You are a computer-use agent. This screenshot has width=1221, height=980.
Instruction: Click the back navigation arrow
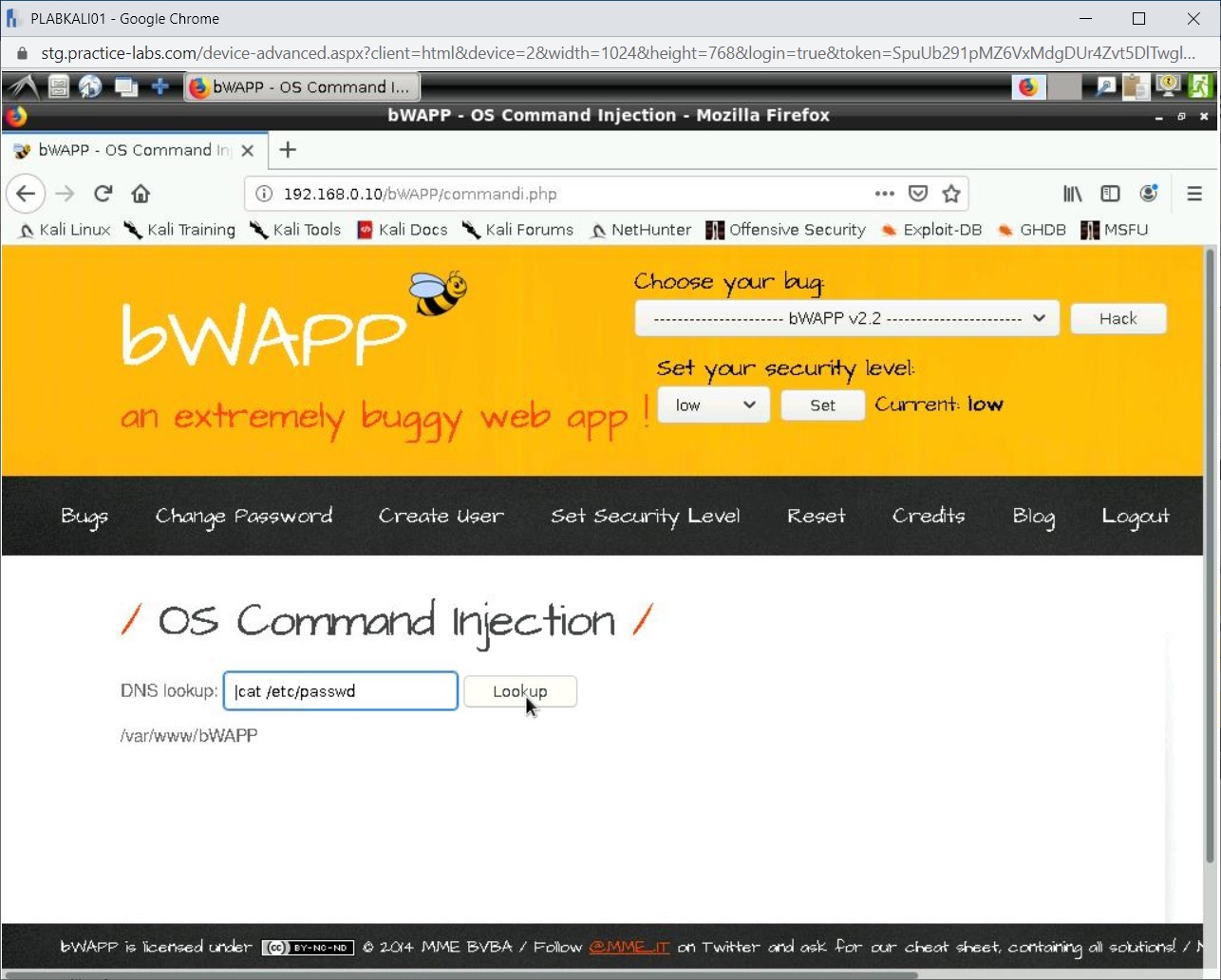[x=26, y=194]
